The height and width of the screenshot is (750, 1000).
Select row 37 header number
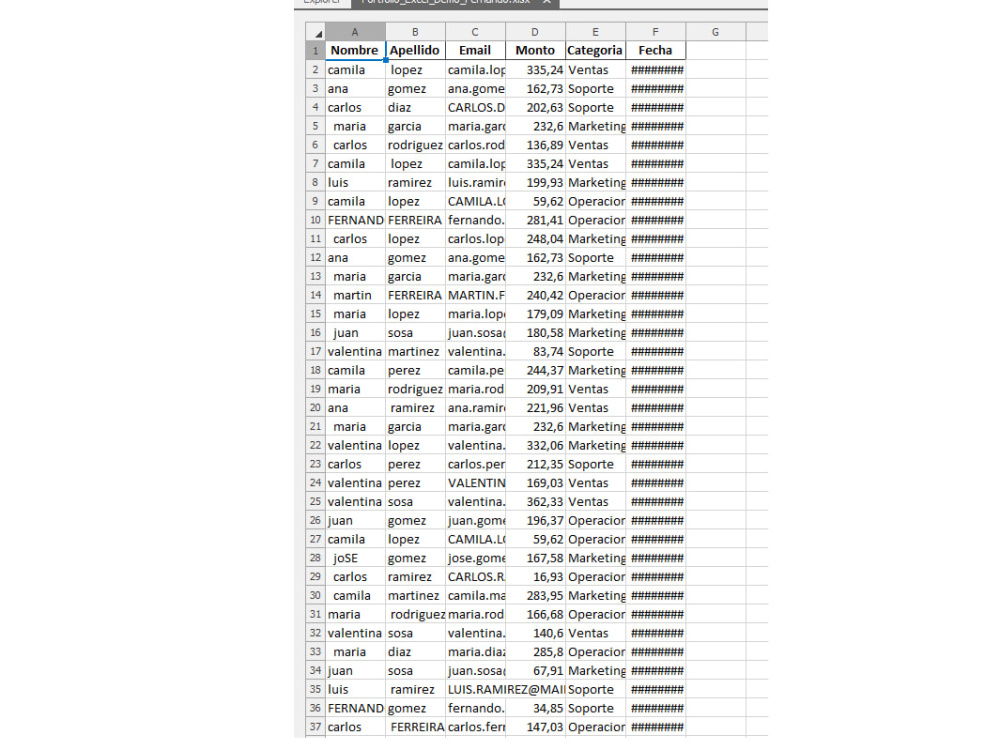click(316, 727)
